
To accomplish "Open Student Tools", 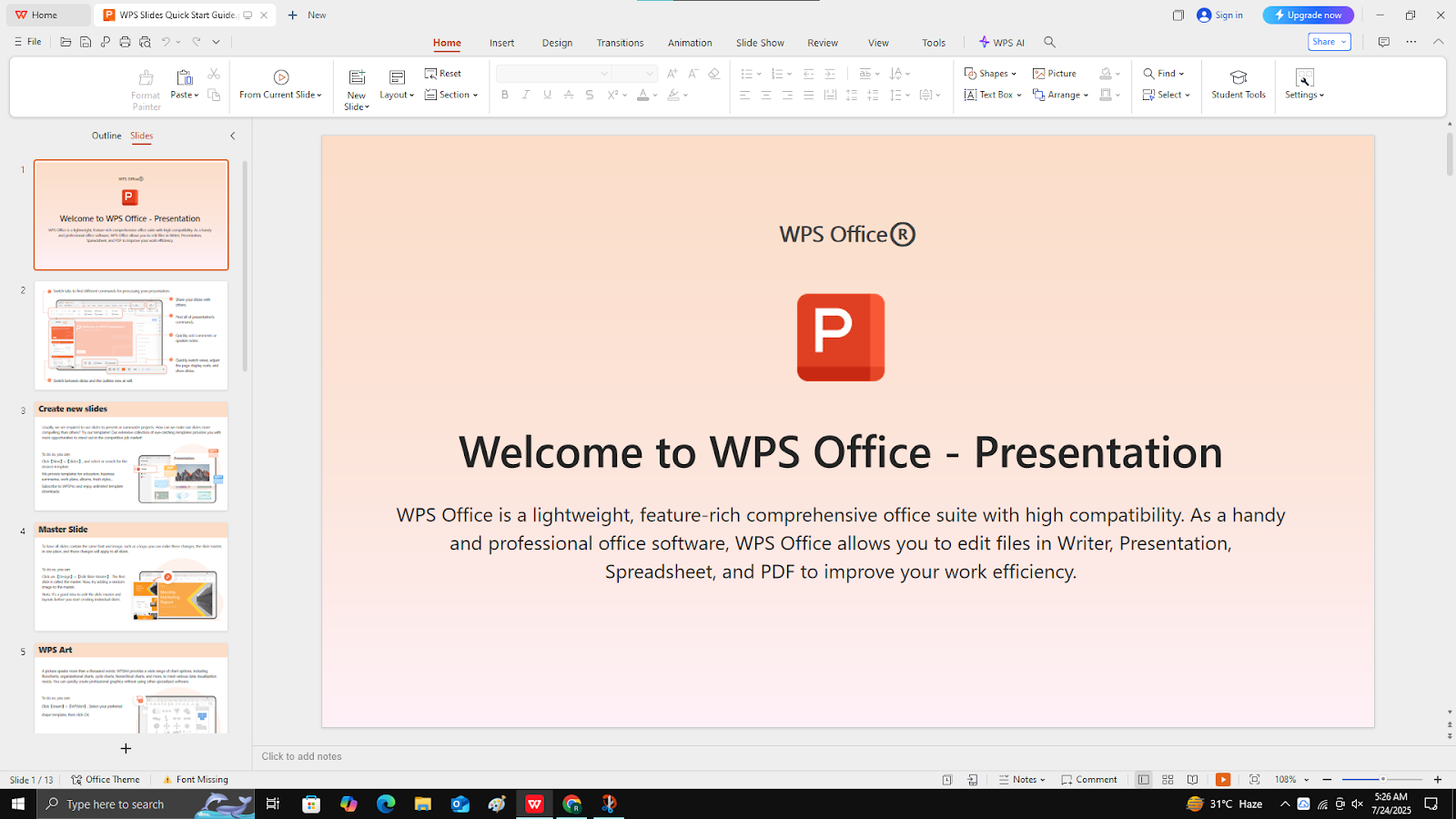I will click(1239, 84).
